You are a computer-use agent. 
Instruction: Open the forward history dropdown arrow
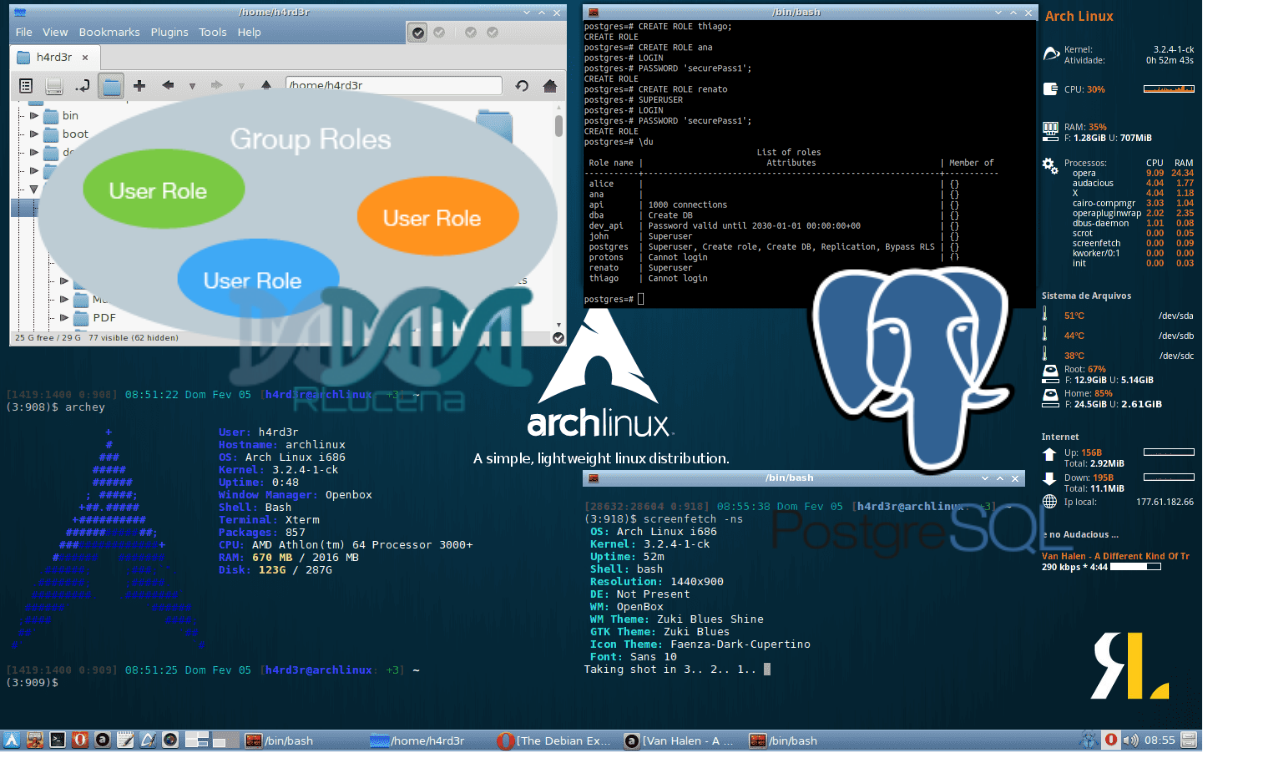(x=240, y=86)
